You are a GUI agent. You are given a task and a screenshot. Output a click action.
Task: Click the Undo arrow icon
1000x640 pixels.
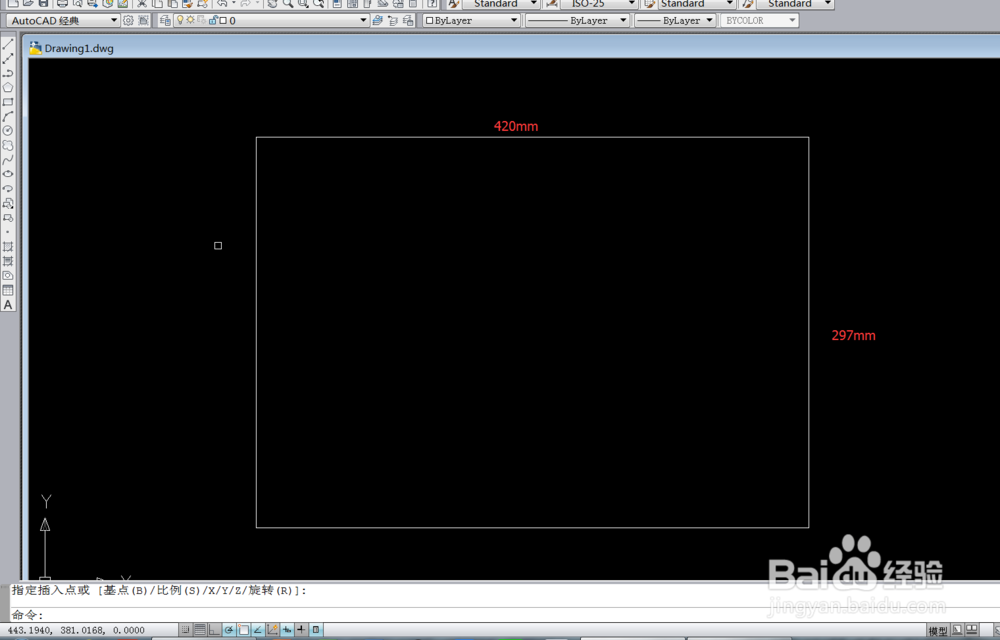point(222,3)
